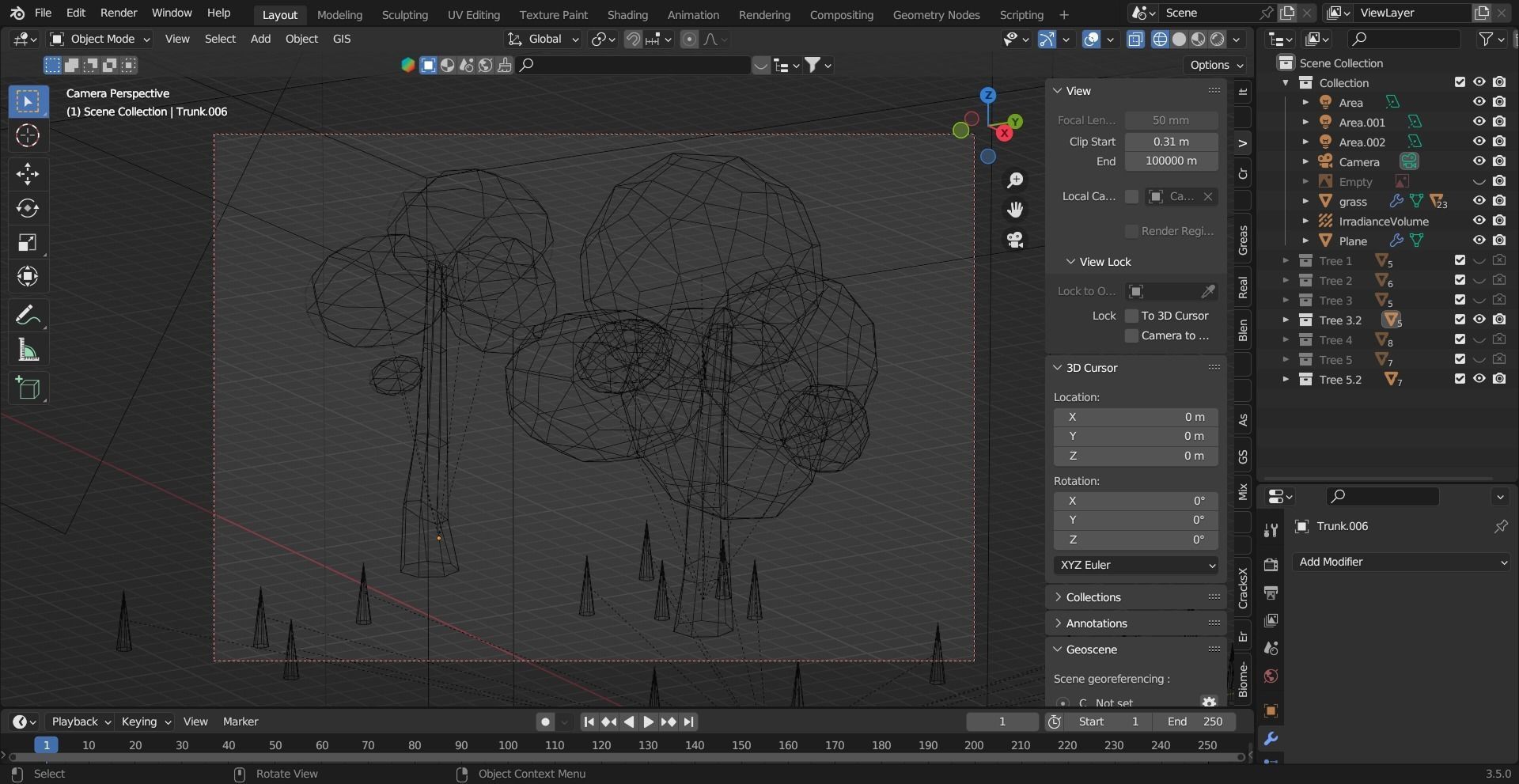Activate the 3D Cursor tool
This screenshot has height=784, width=1519.
click(28, 135)
